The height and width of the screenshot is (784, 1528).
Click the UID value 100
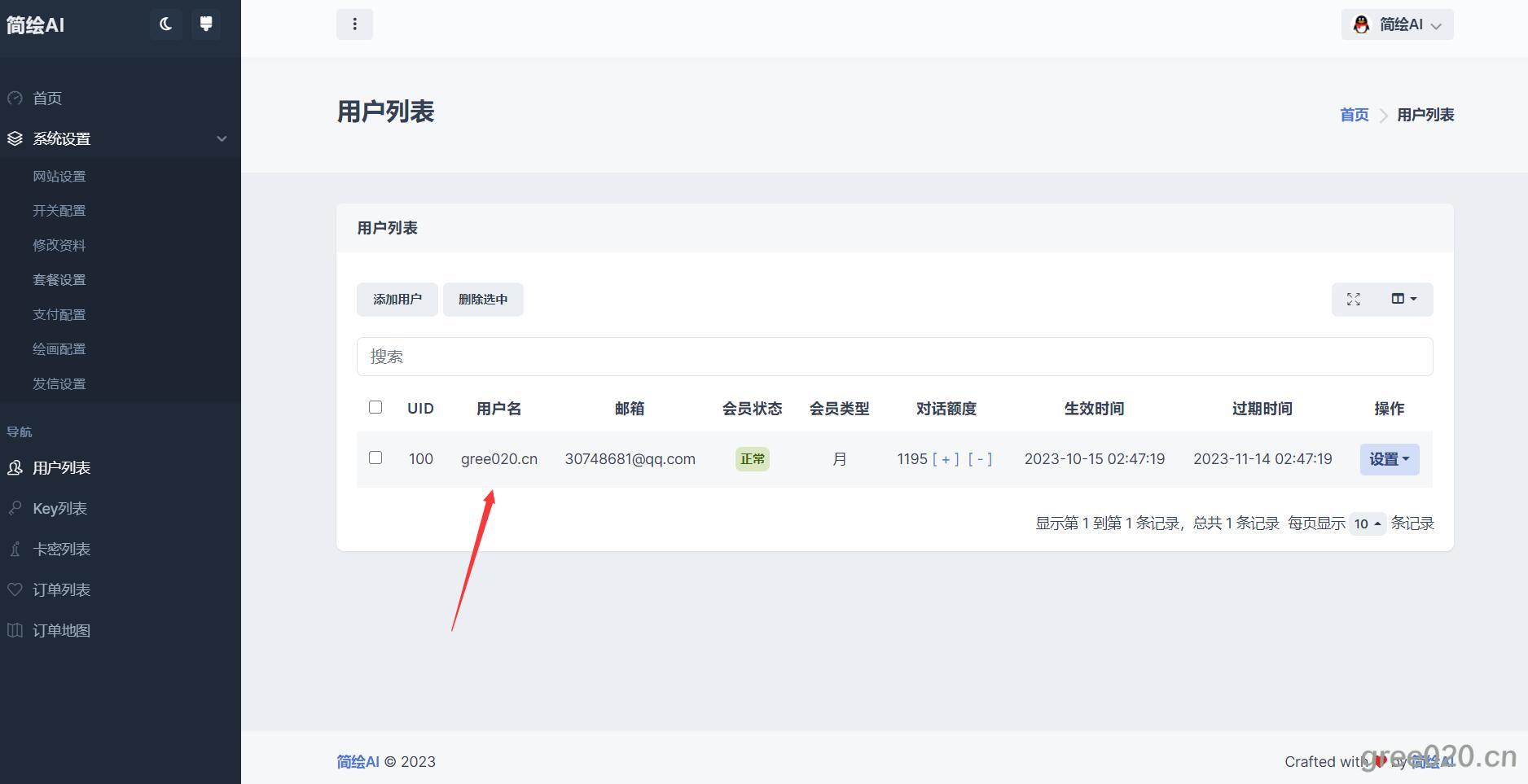point(420,459)
